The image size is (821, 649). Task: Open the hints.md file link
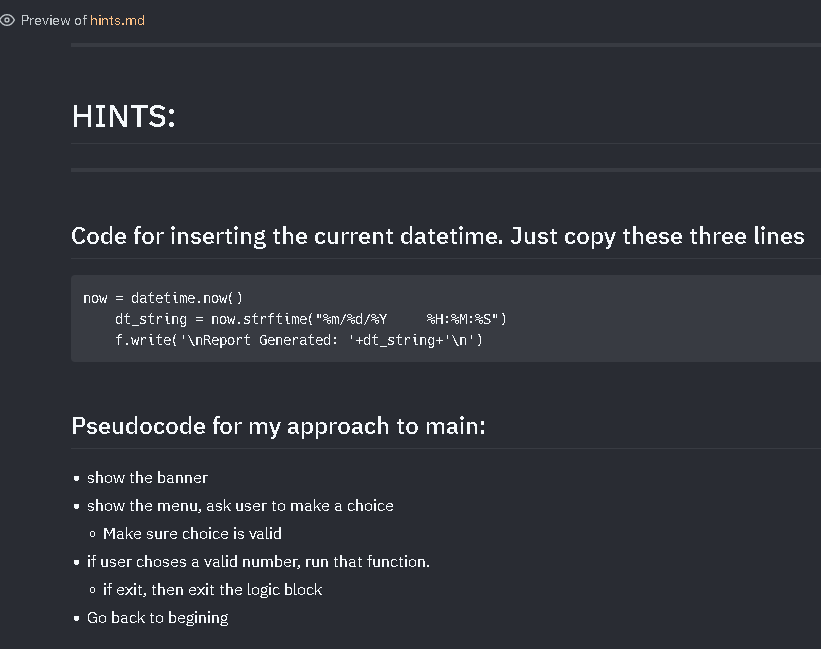[117, 20]
